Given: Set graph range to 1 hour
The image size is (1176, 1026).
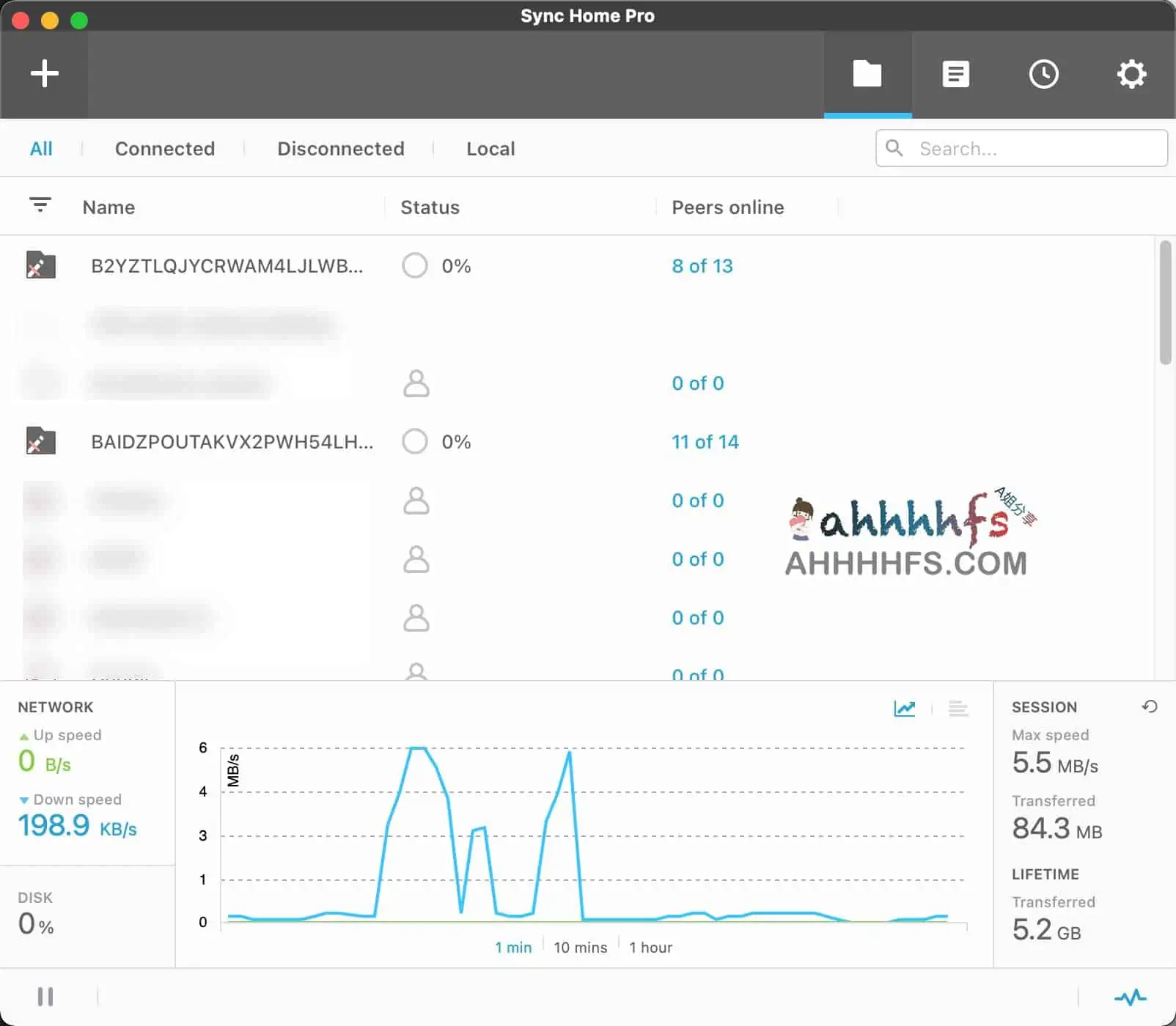Looking at the screenshot, I should point(650,948).
